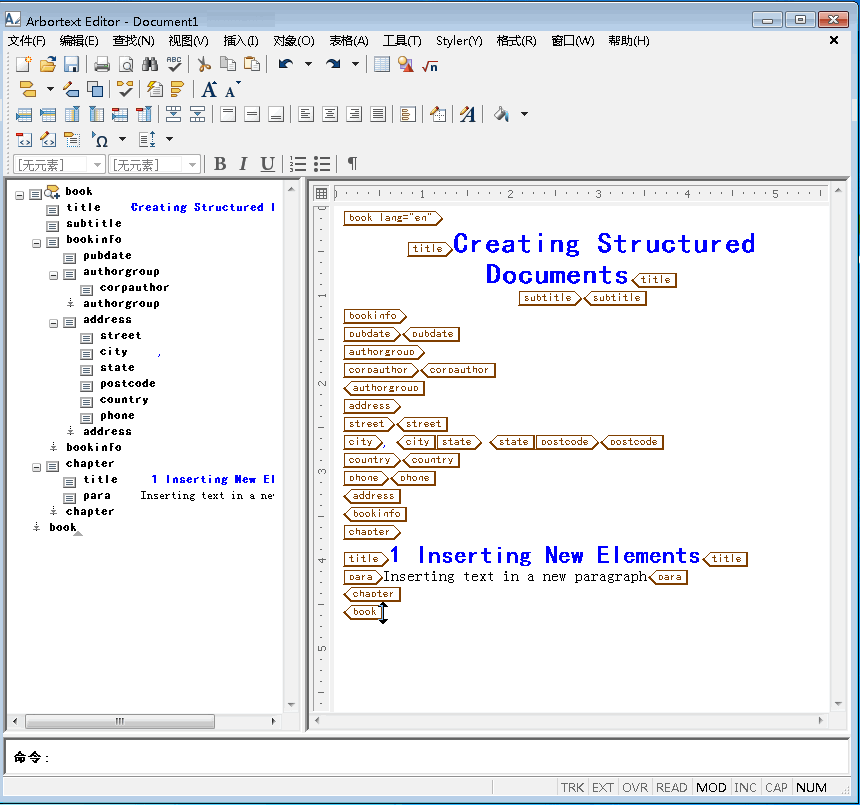Click the large A increase font icon
This screenshot has width=860, height=805.
click(x=209, y=89)
